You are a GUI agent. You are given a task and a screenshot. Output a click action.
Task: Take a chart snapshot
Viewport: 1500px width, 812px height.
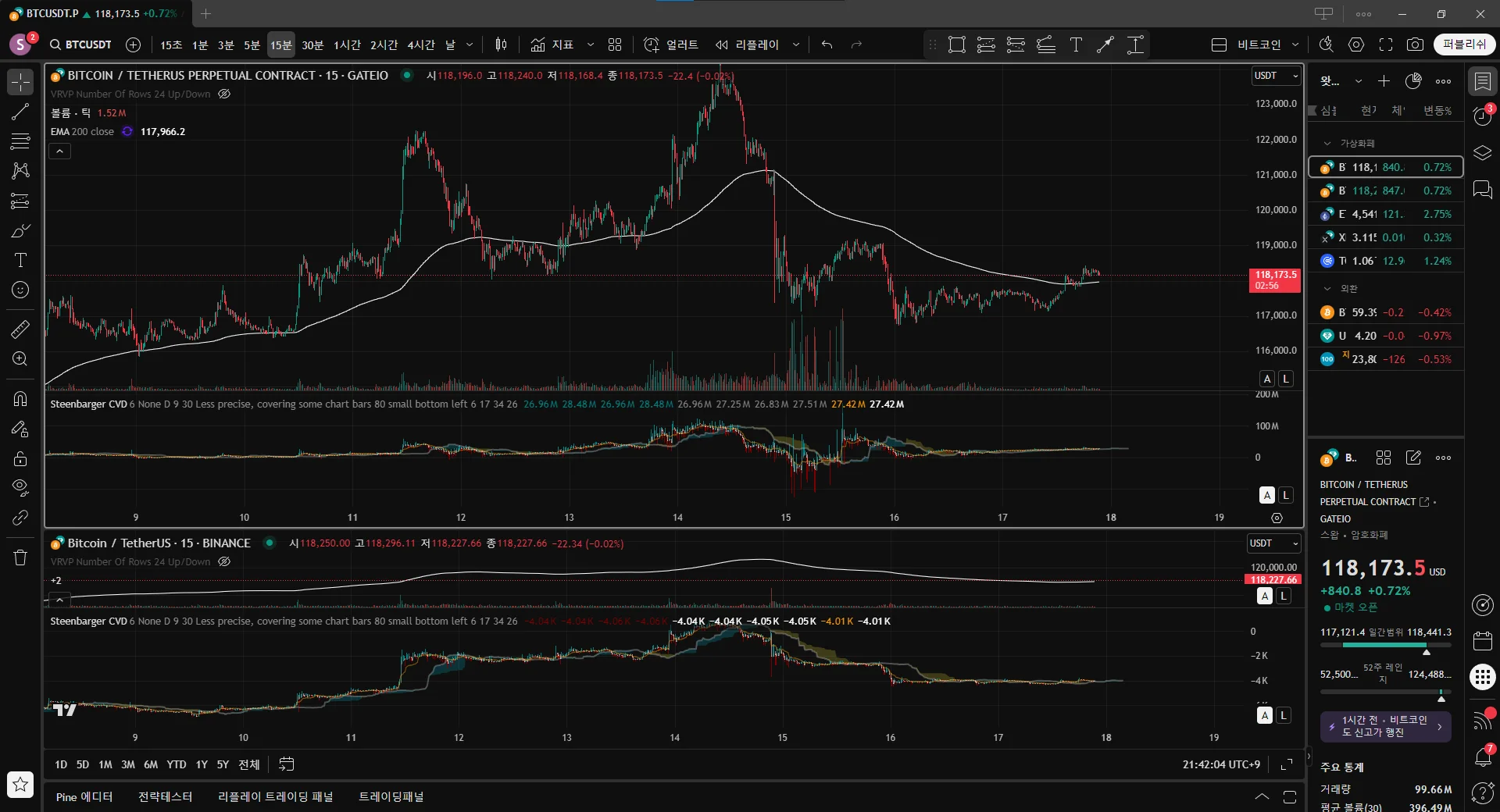pyautogui.click(x=1415, y=45)
